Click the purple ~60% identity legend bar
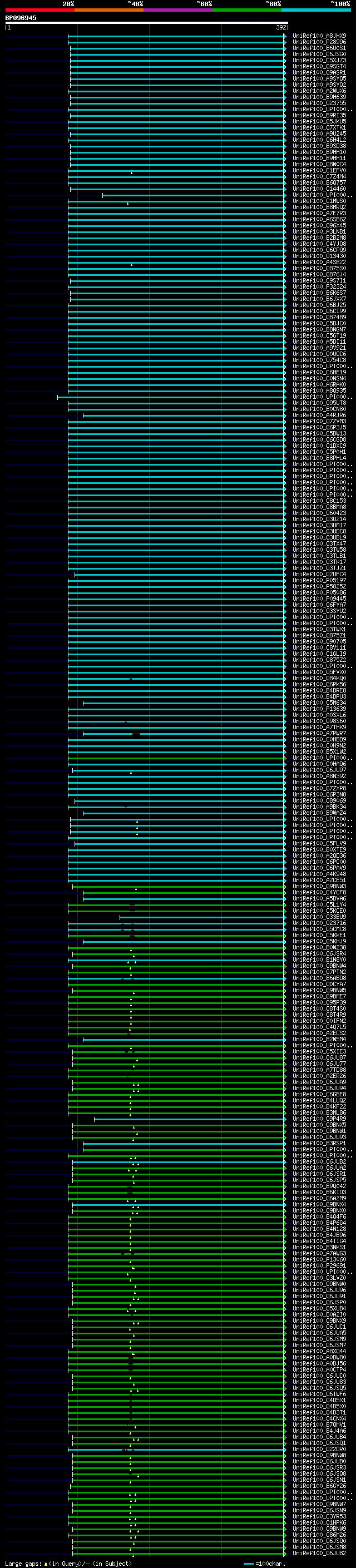Image resolution: width=356 pixels, height=1568 pixels. coord(179,10)
